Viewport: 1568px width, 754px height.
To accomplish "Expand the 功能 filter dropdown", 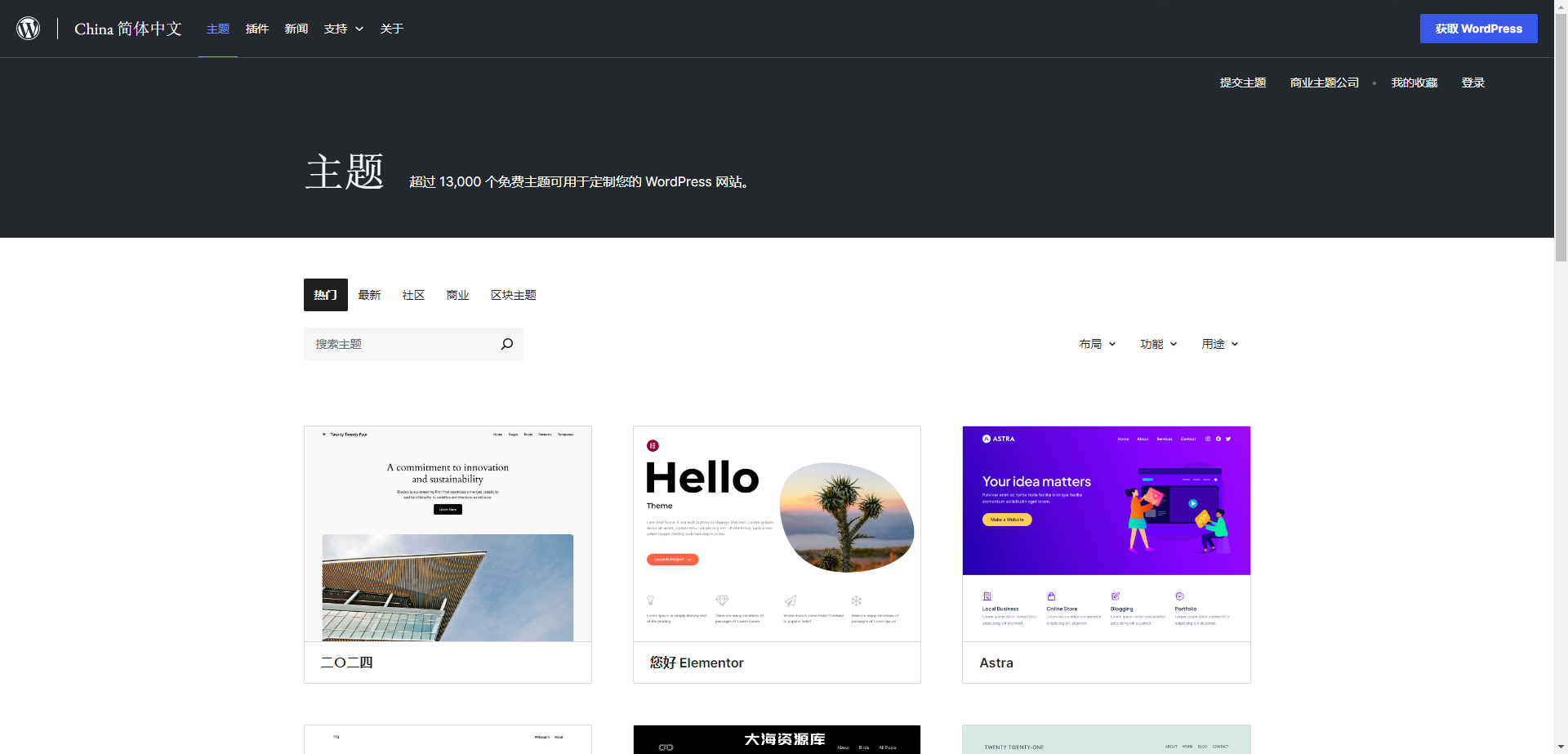I will pos(1159,344).
